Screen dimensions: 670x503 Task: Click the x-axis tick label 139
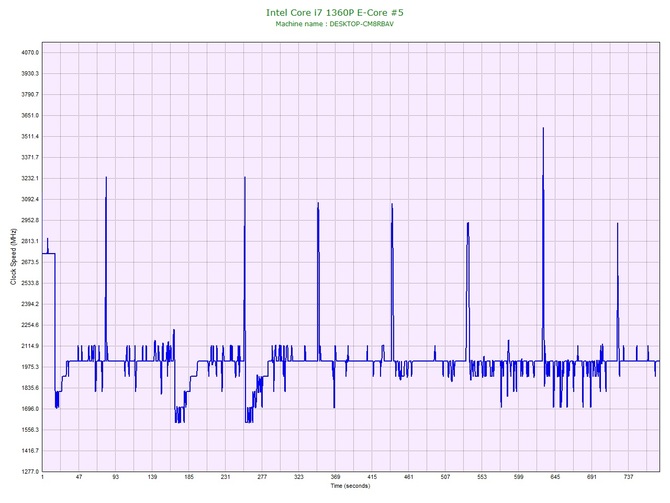point(152,477)
